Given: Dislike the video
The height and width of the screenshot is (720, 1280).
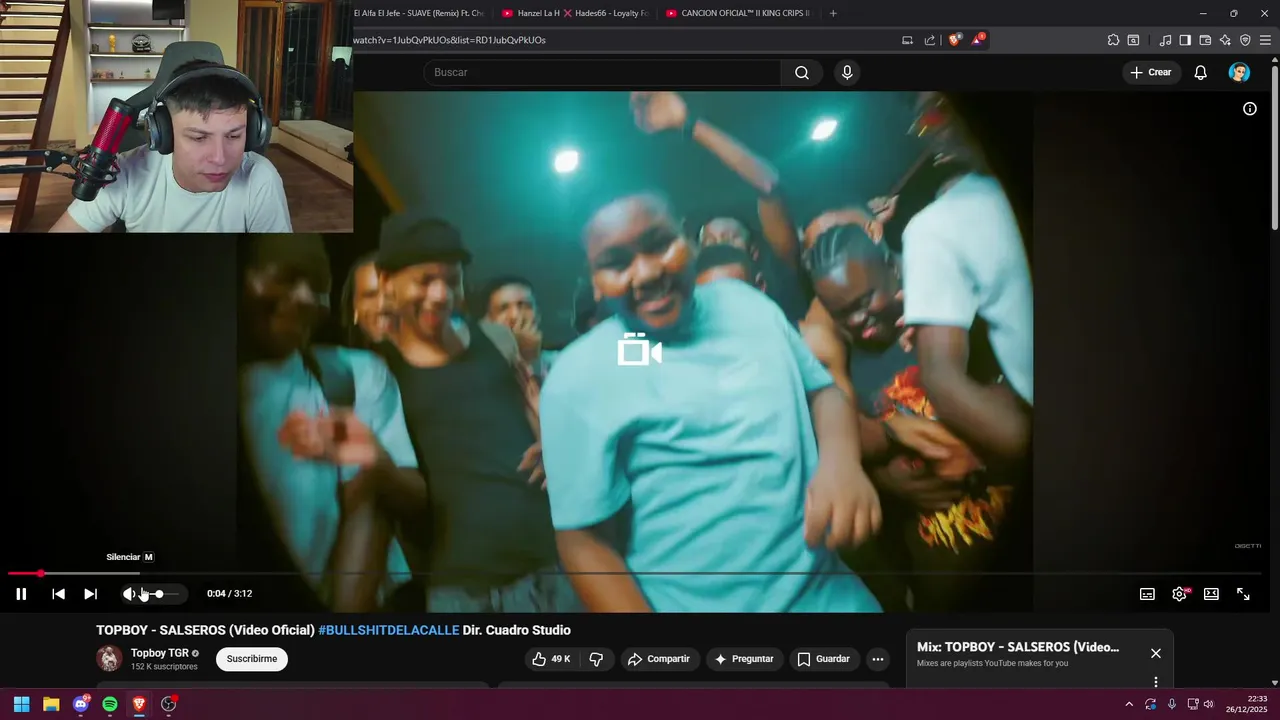Looking at the screenshot, I should click(596, 659).
